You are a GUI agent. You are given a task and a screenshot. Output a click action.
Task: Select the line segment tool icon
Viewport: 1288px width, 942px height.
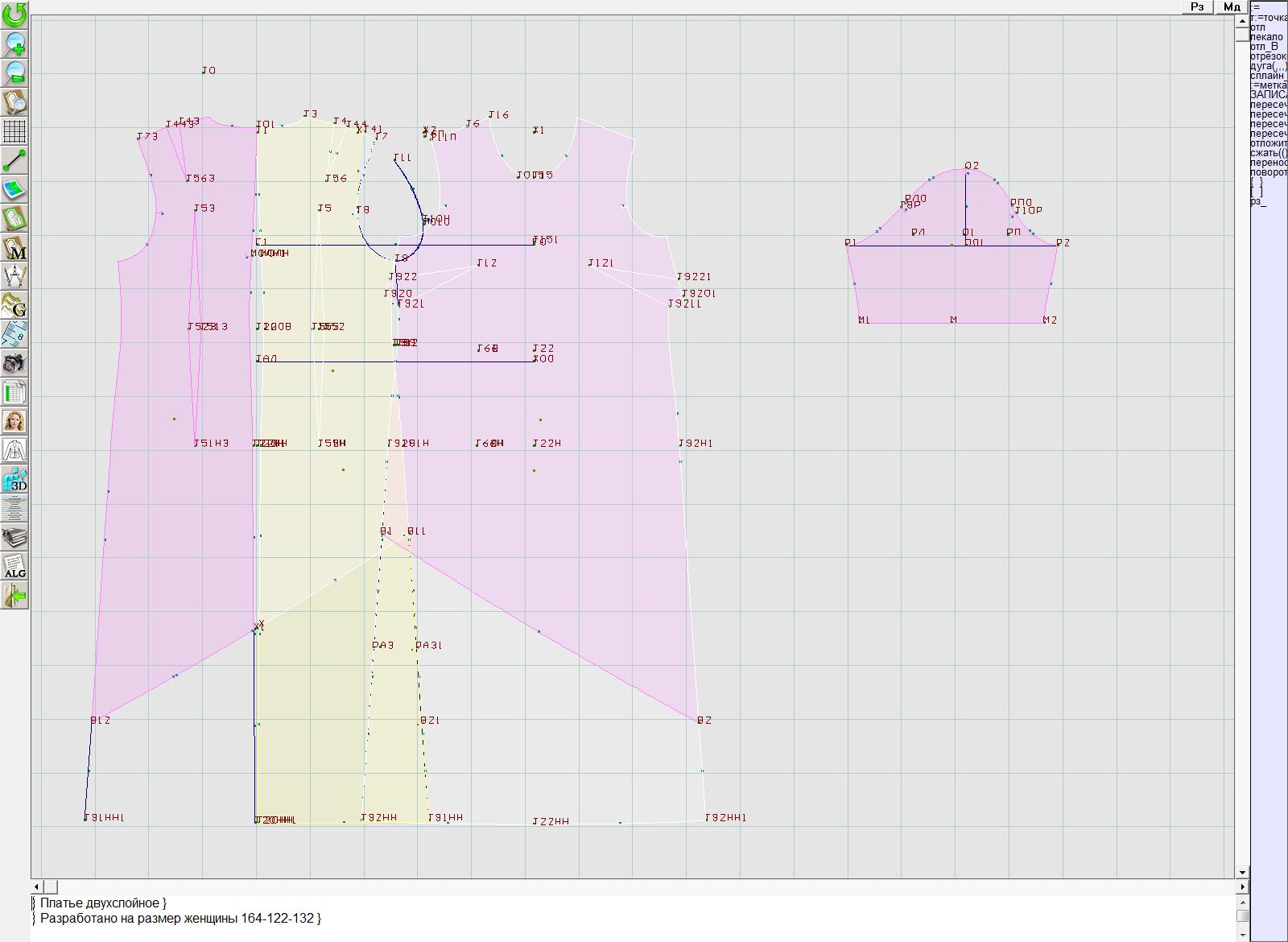click(x=14, y=160)
